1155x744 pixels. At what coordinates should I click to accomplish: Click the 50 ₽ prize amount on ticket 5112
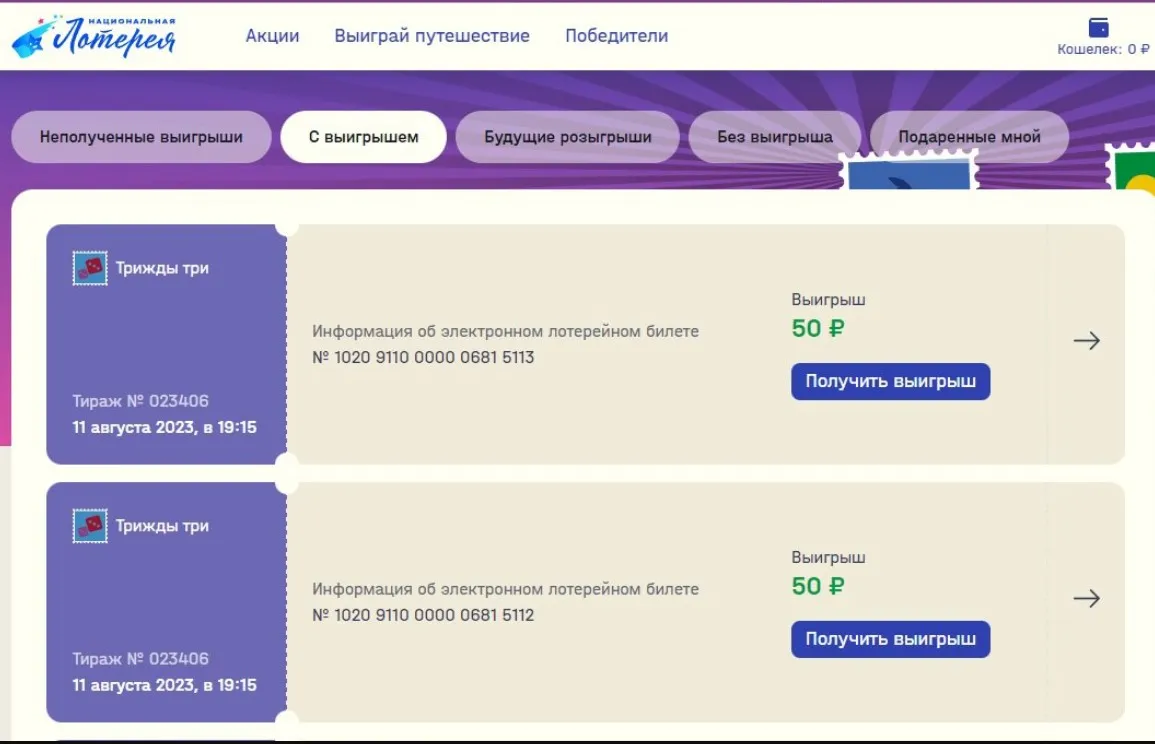coord(818,586)
